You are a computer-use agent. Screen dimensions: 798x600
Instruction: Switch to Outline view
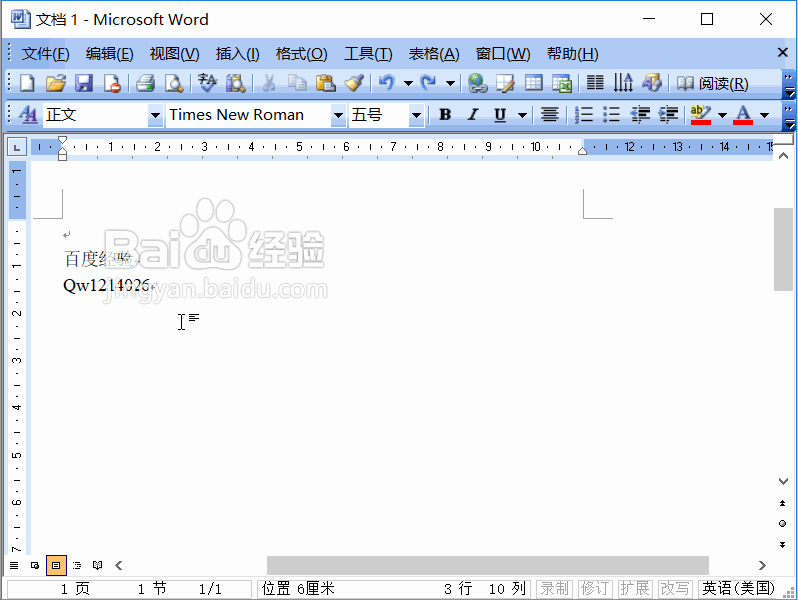coord(77,565)
